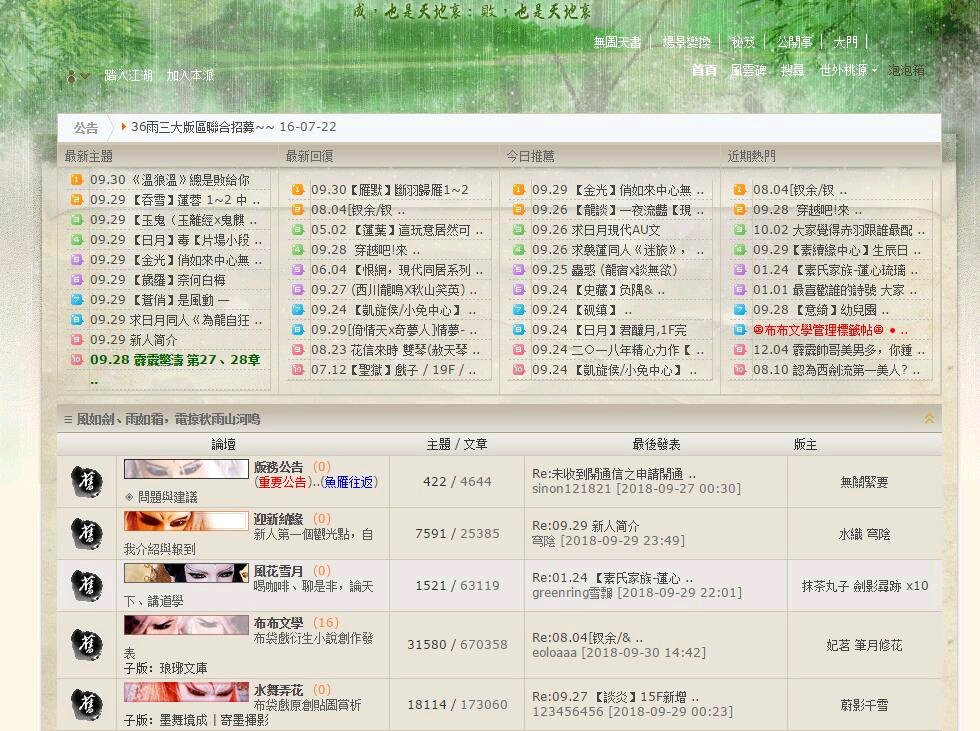Open 風花雪月 banner thumbnail
The image size is (980, 731).
pos(186,572)
